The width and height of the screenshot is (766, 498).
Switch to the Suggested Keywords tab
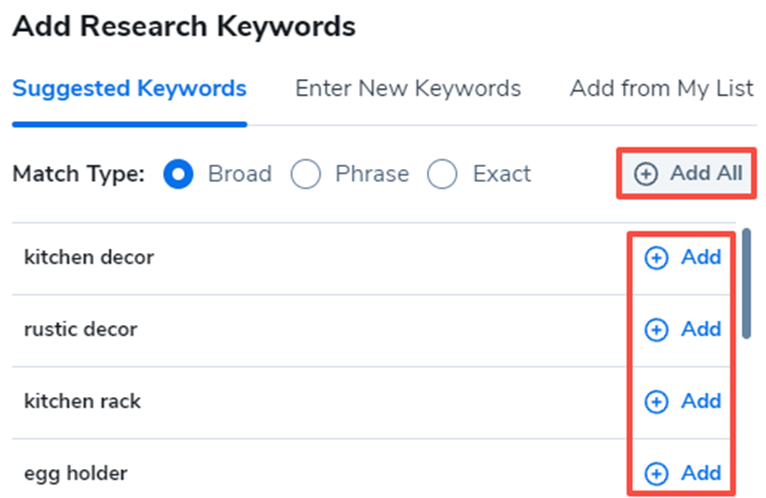point(129,88)
